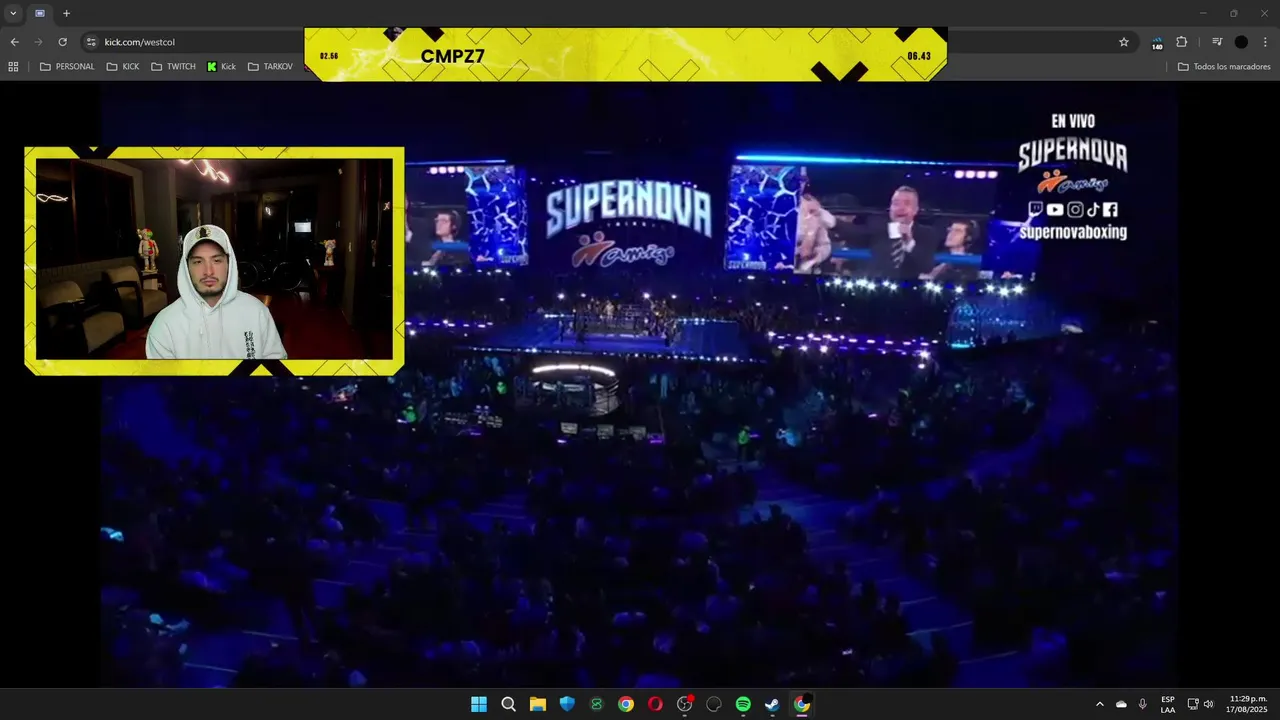Open File Explorer from the taskbar

coord(538,704)
